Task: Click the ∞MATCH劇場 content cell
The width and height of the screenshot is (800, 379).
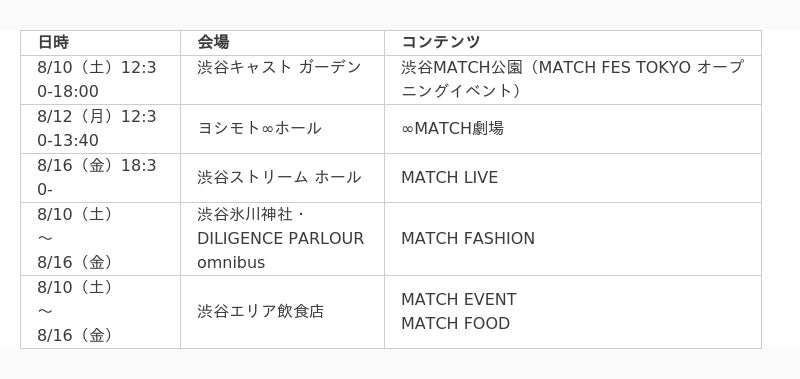Action: [572, 129]
